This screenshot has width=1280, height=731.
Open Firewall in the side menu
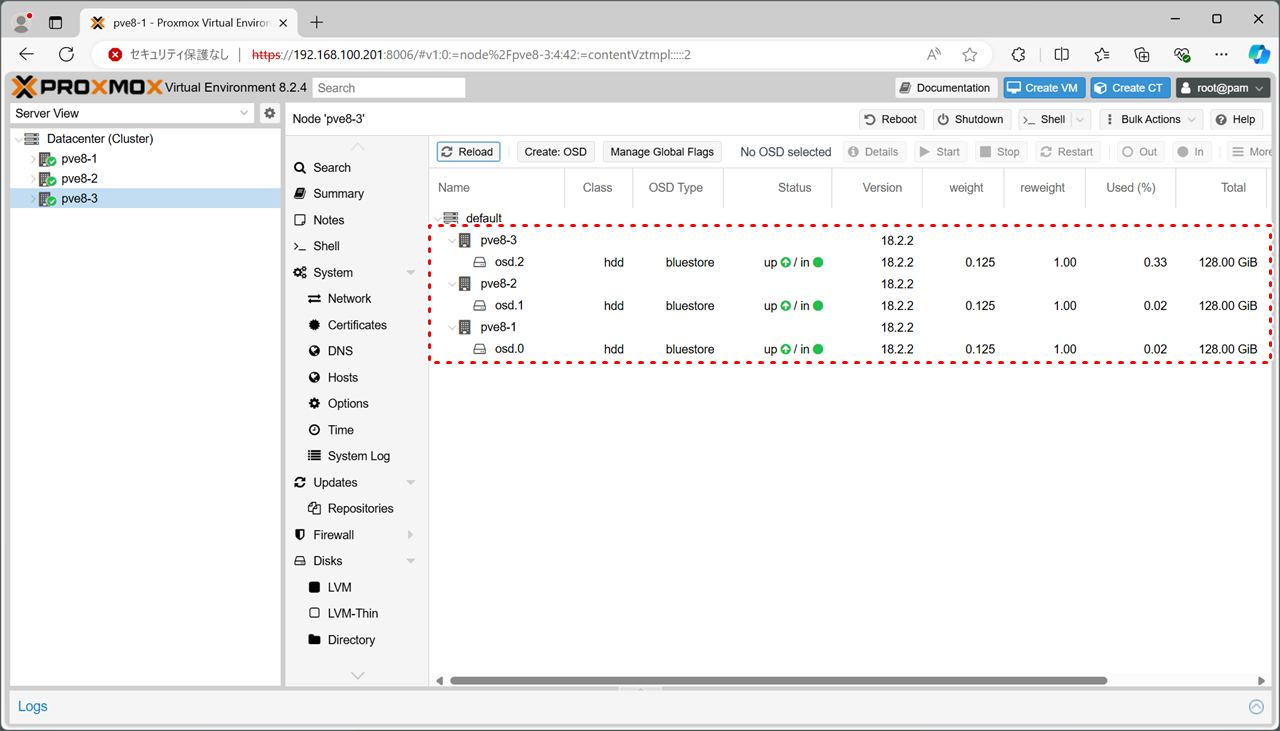point(333,535)
